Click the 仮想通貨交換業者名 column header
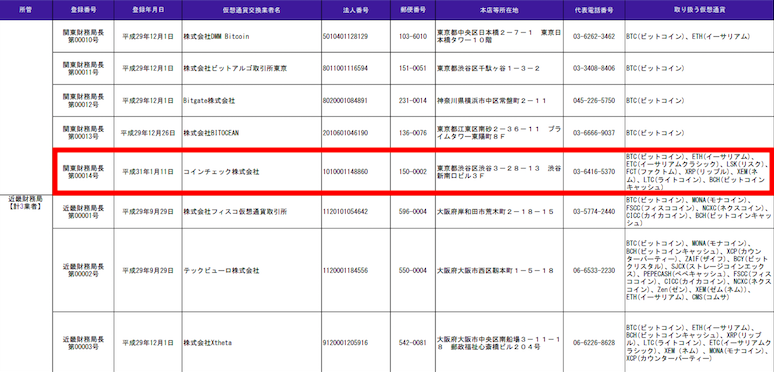The height and width of the screenshot is (372, 774). [x=251, y=10]
